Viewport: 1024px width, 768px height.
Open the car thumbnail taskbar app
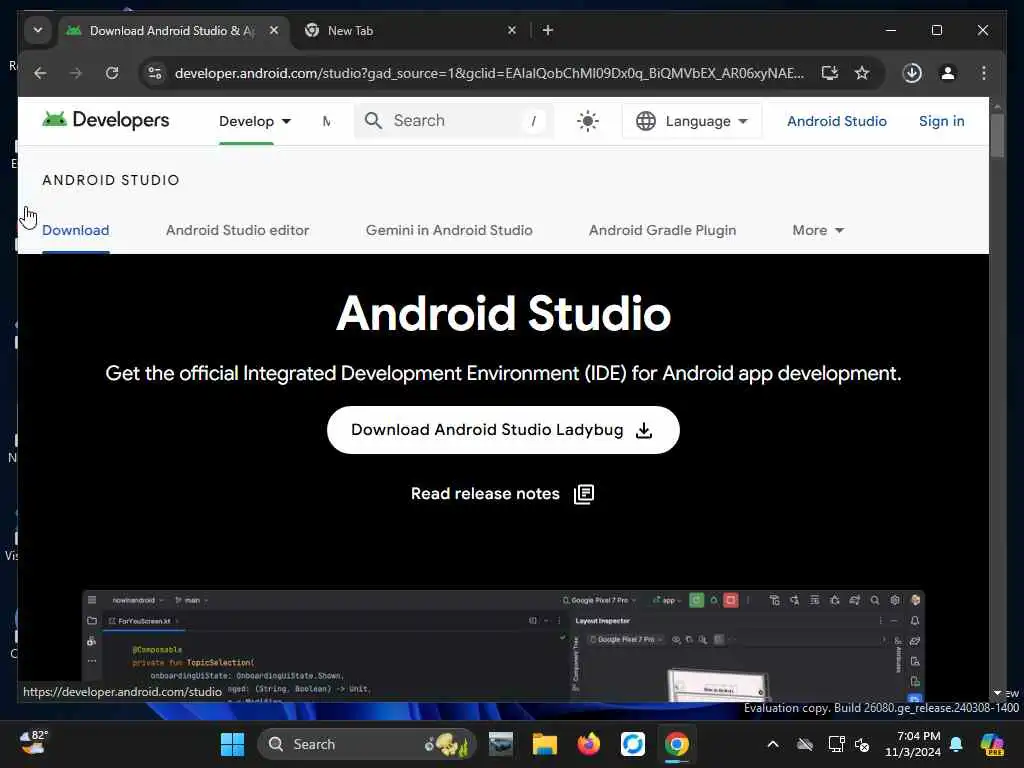coord(500,744)
